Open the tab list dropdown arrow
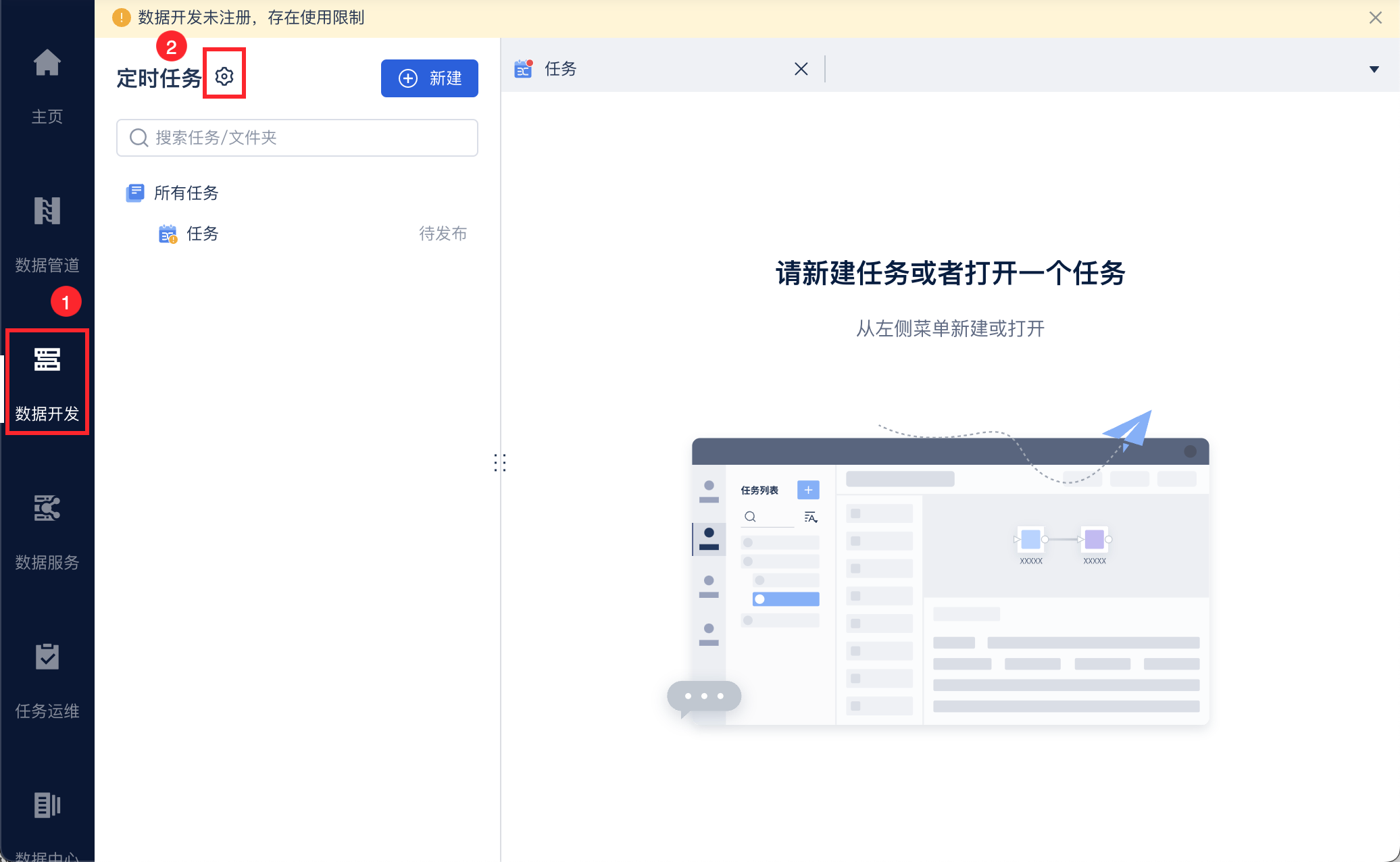Viewport: 1400px width, 862px height. (1374, 69)
